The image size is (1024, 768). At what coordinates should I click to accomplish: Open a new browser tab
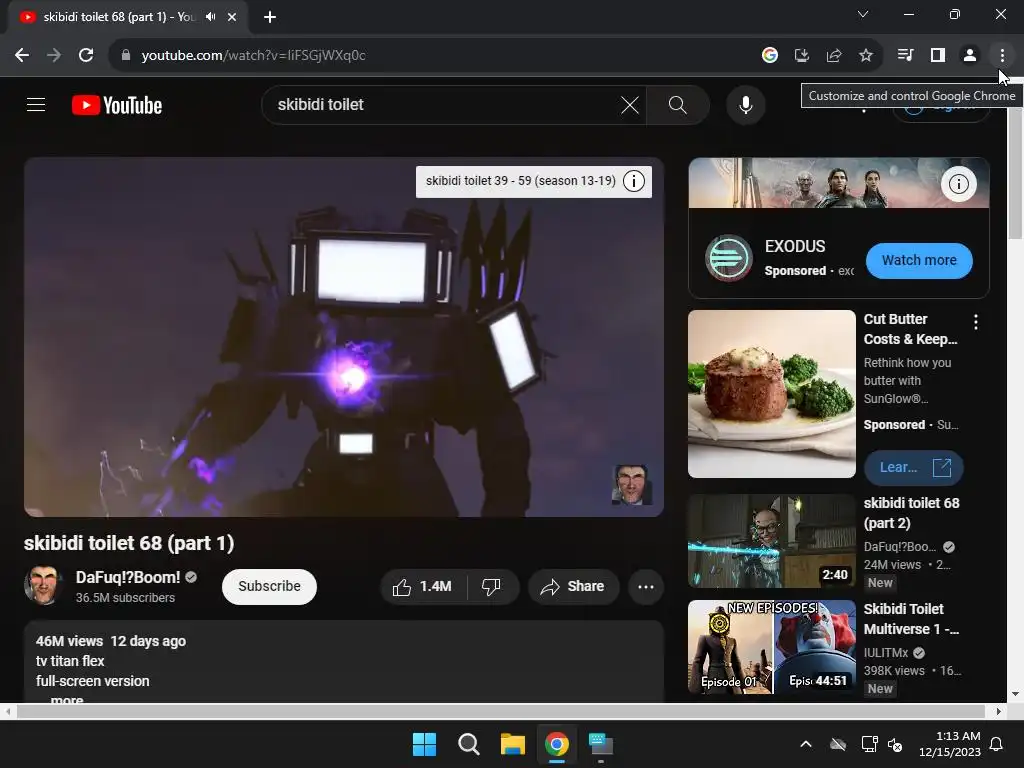[x=270, y=17]
